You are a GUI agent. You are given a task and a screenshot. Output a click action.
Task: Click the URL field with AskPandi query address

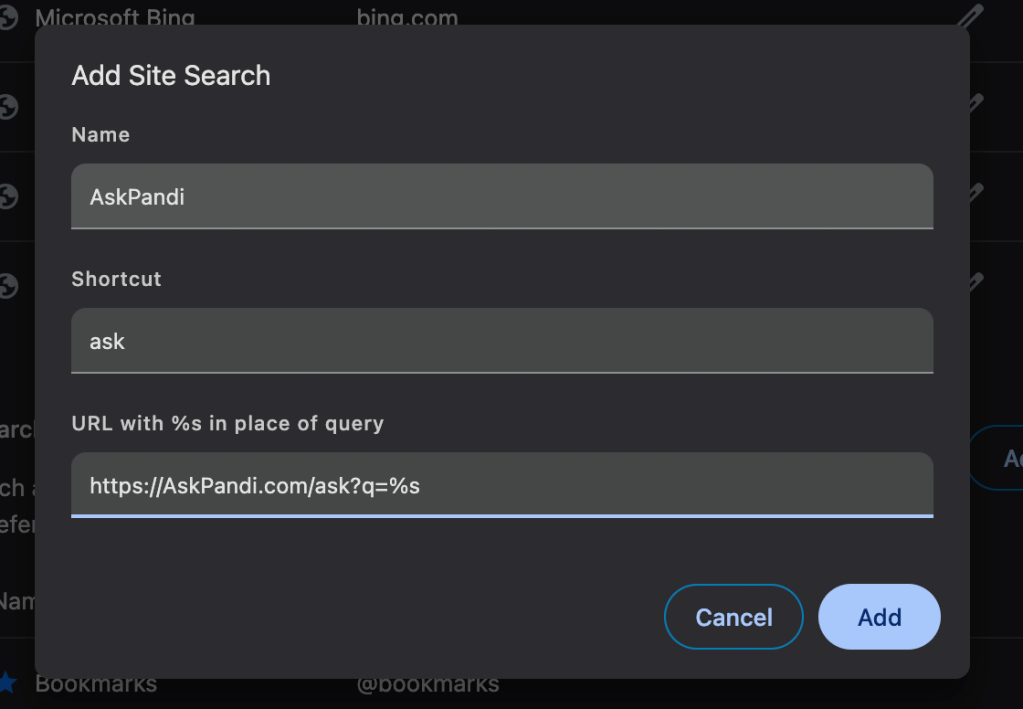coord(502,486)
